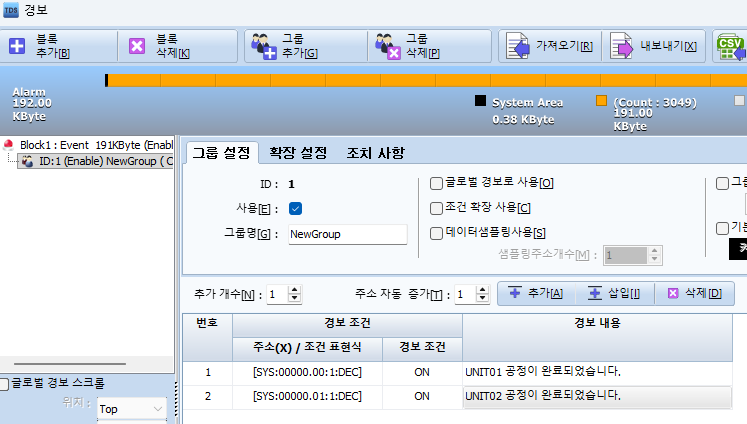Switch to the 확장 설정 tab
Screen dimensions: 747x424
[x=298, y=153]
